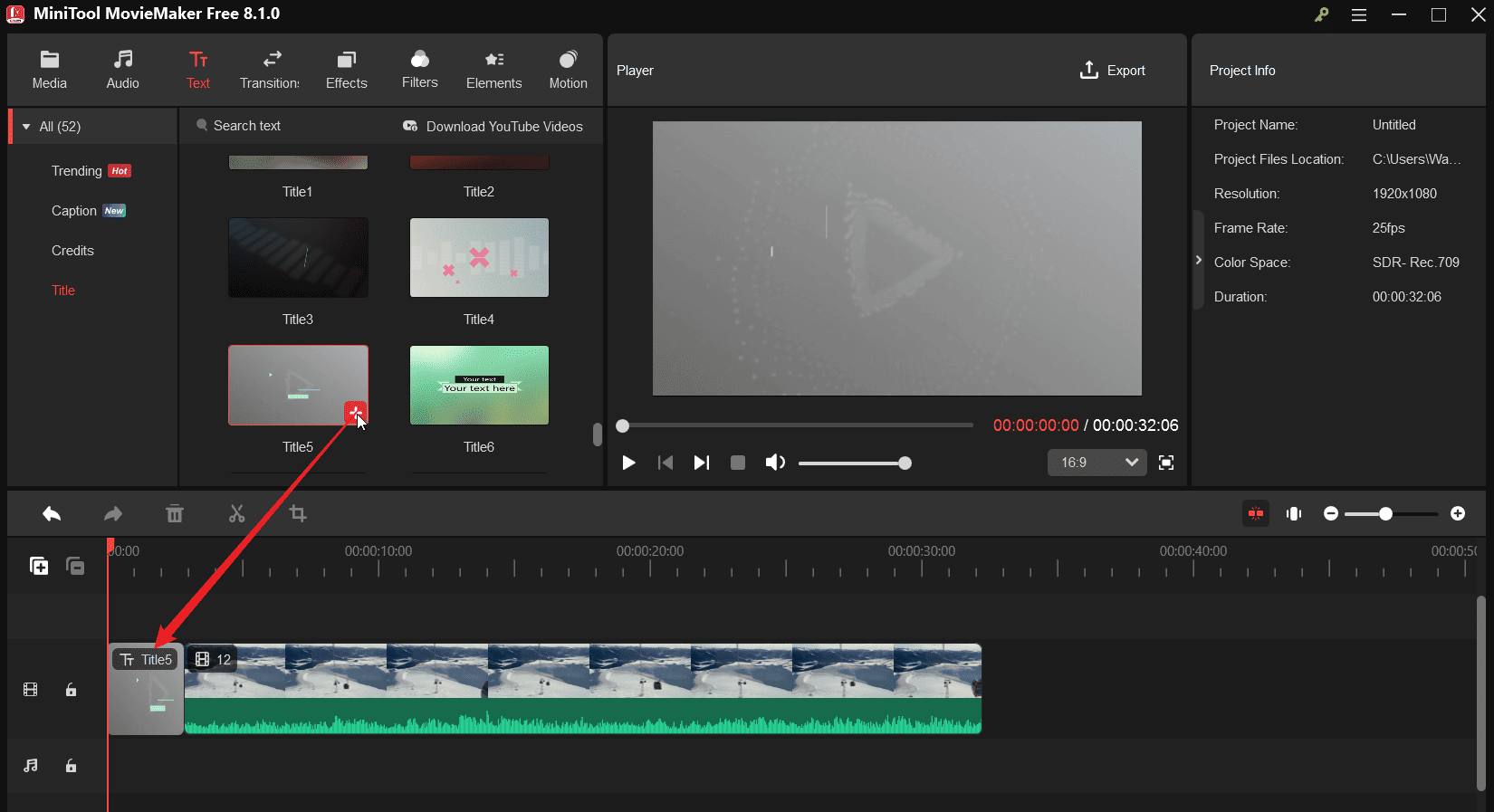This screenshot has width=1494, height=812.
Task: Open the Effects tab
Action: 347,71
